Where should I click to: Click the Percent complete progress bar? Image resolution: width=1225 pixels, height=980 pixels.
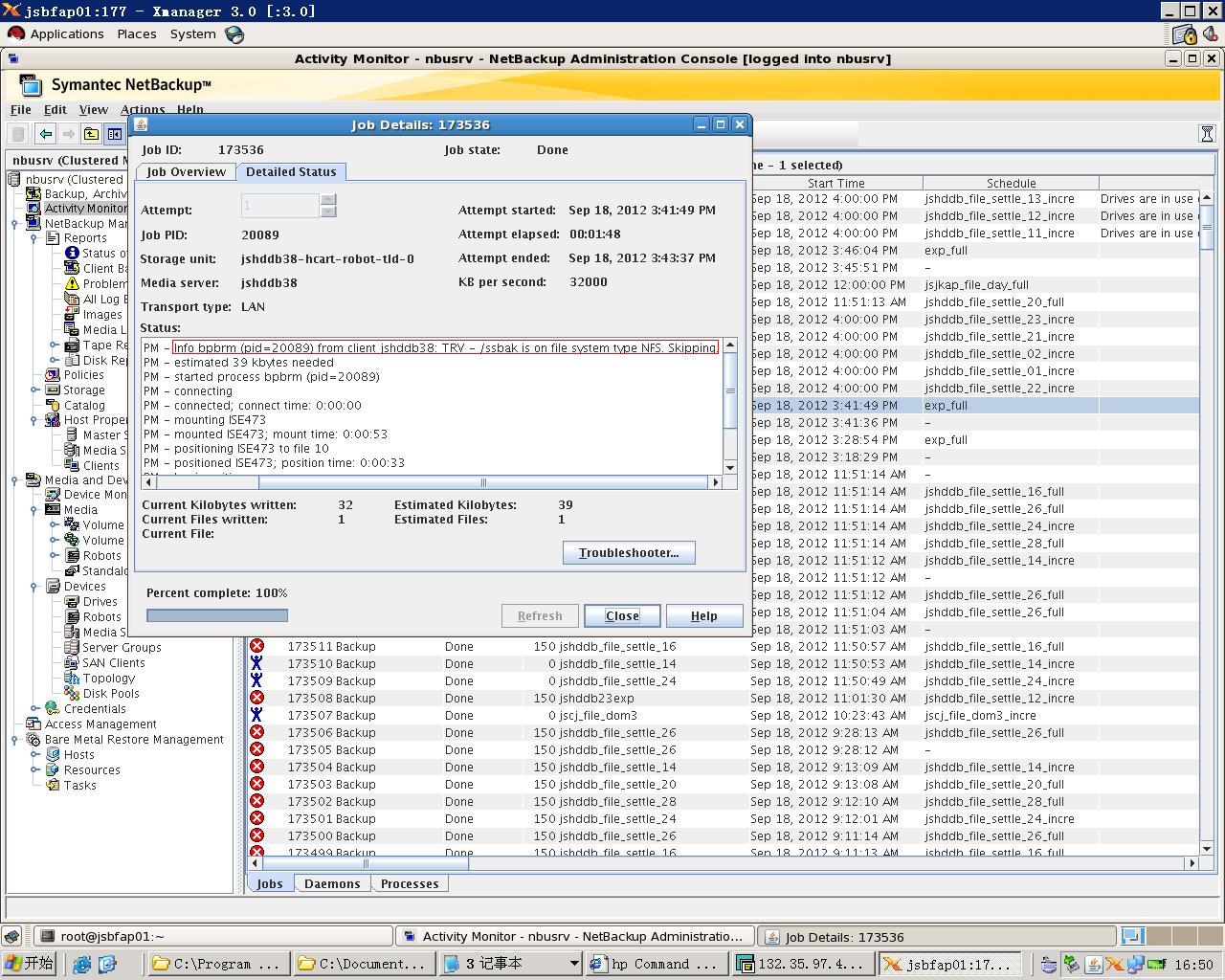[217, 615]
